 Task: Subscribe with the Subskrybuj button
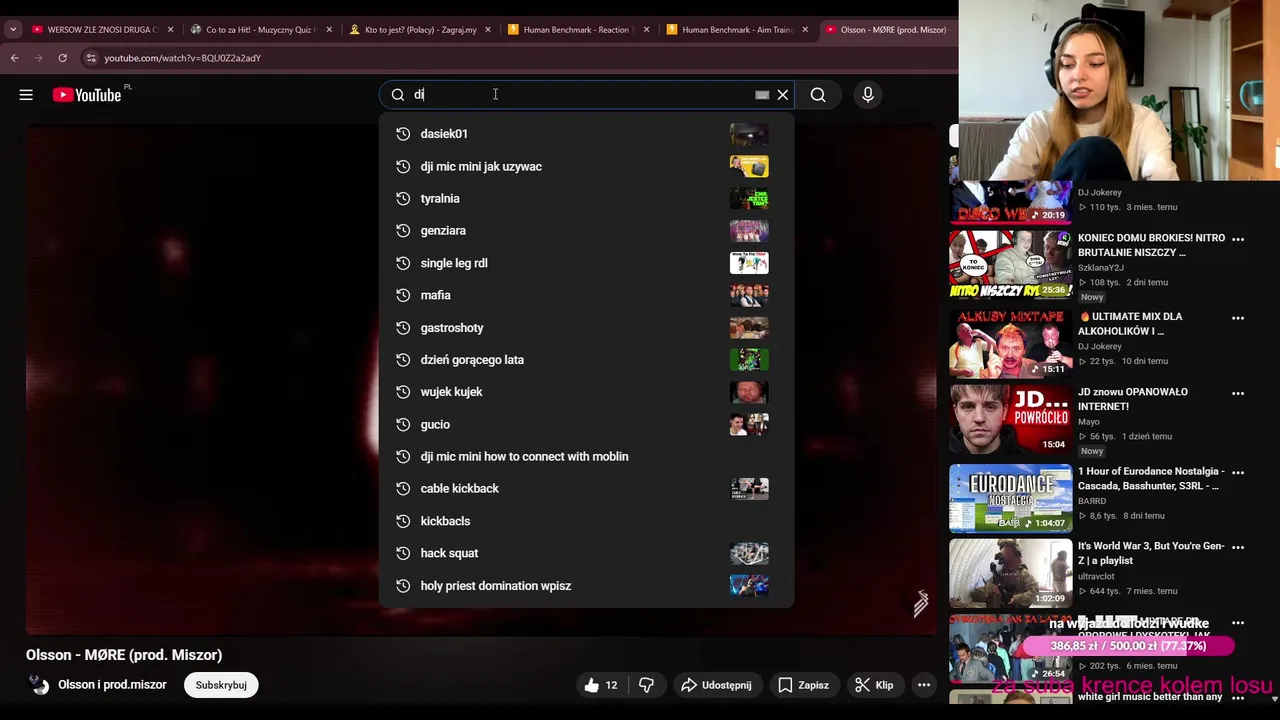coord(221,685)
